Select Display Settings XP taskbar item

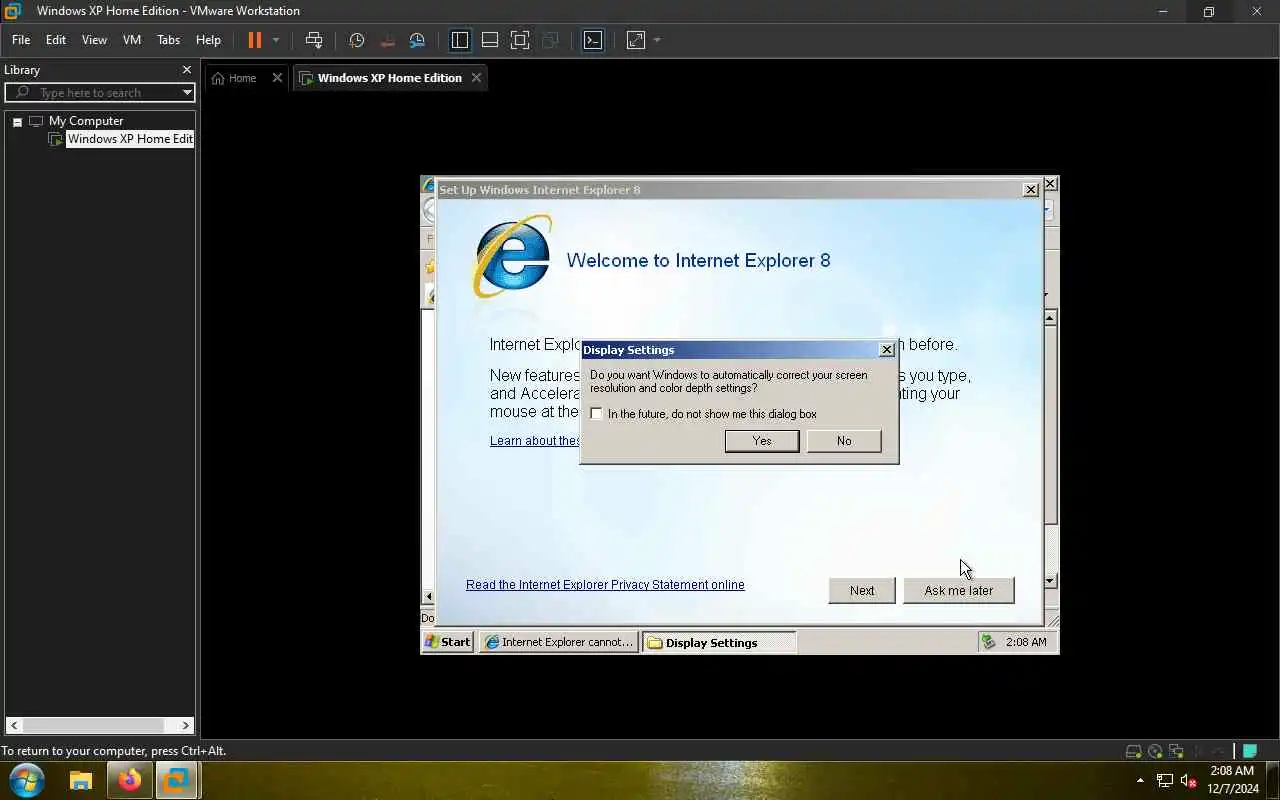pos(719,642)
